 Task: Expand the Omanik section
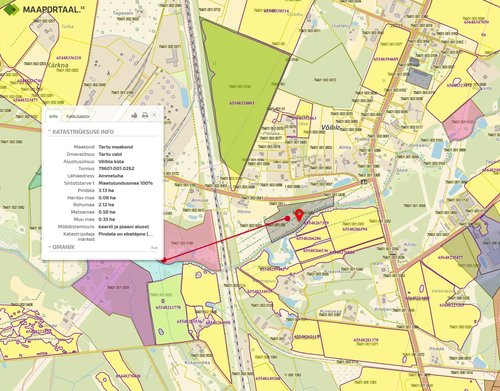pyautogui.click(x=62, y=247)
